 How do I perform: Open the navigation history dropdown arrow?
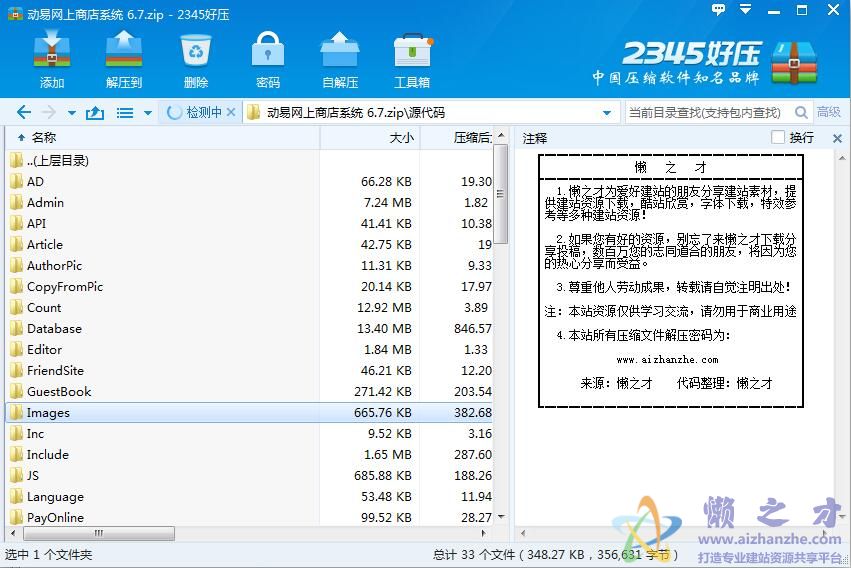(72, 113)
